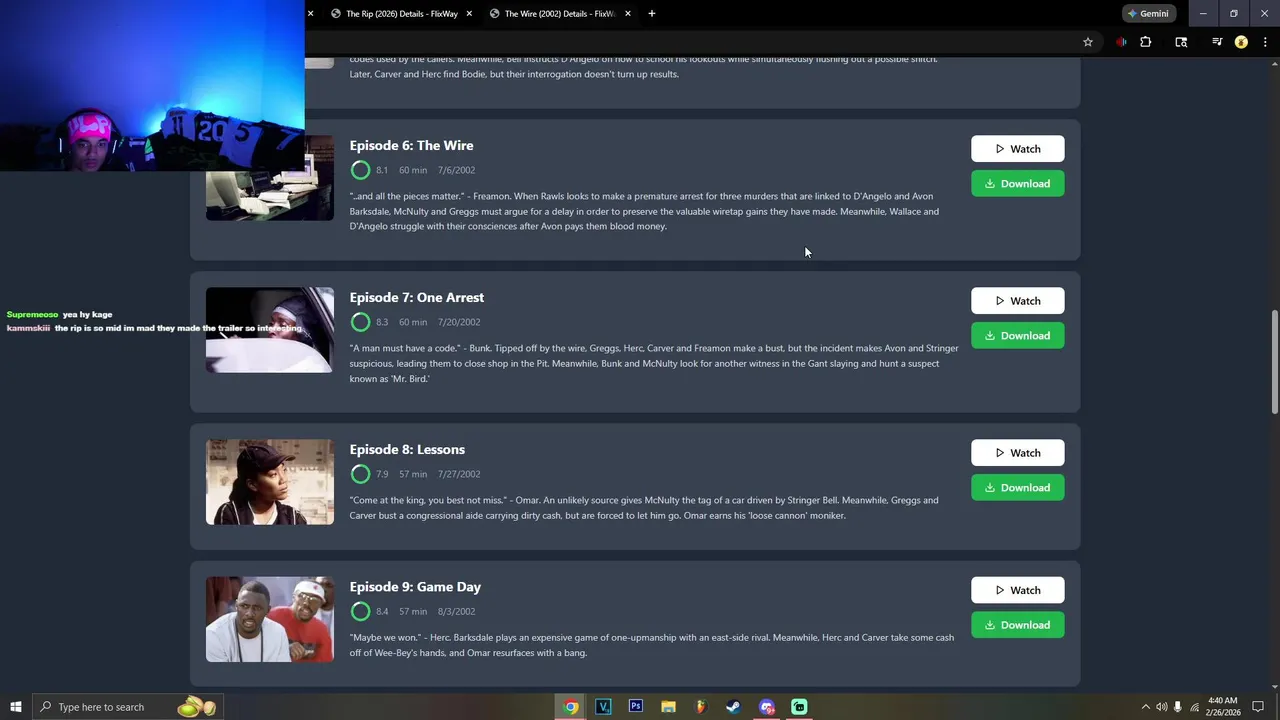Image resolution: width=1280 pixels, height=720 pixels.
Task: Click the 'Episode 9: Game Day' title
Action: [415, 587]
